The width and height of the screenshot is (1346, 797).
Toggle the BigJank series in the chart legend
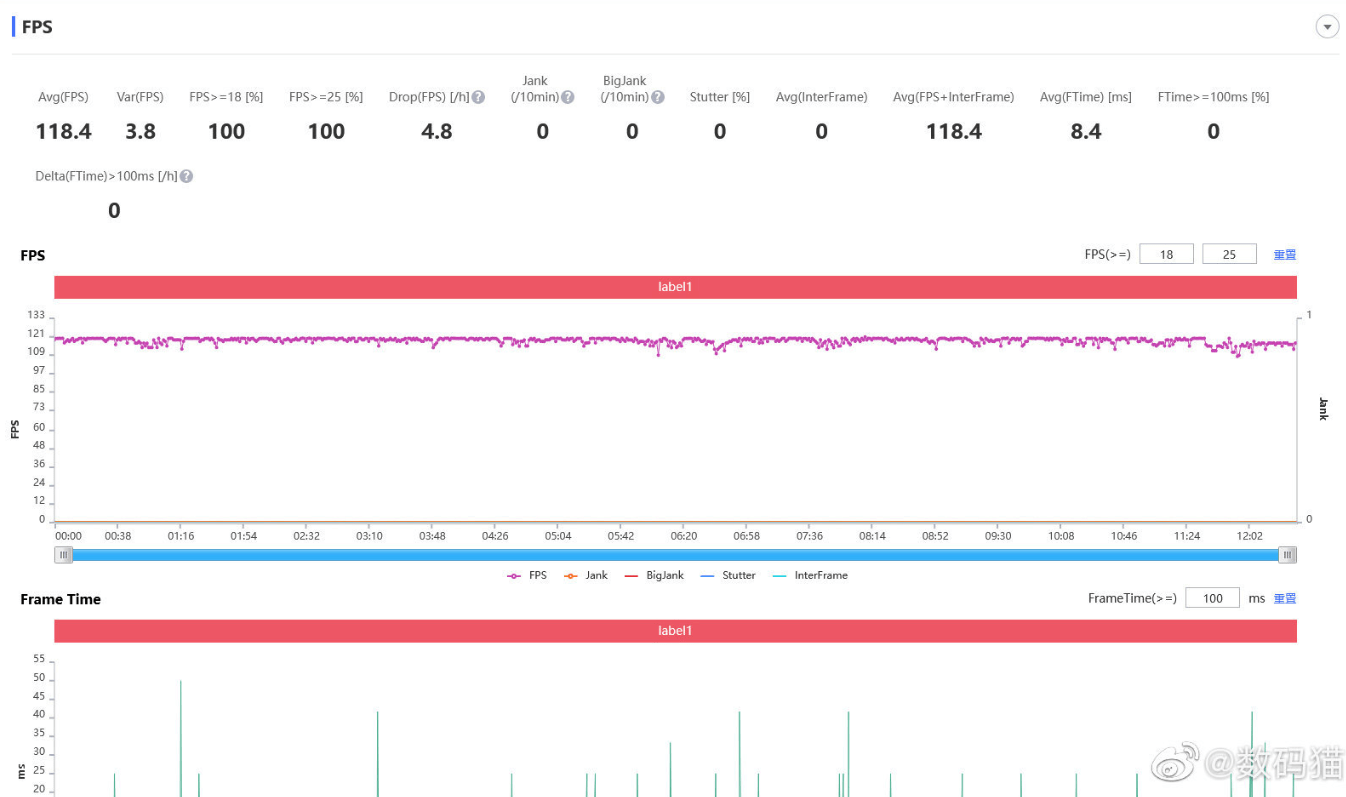point(654,575)
